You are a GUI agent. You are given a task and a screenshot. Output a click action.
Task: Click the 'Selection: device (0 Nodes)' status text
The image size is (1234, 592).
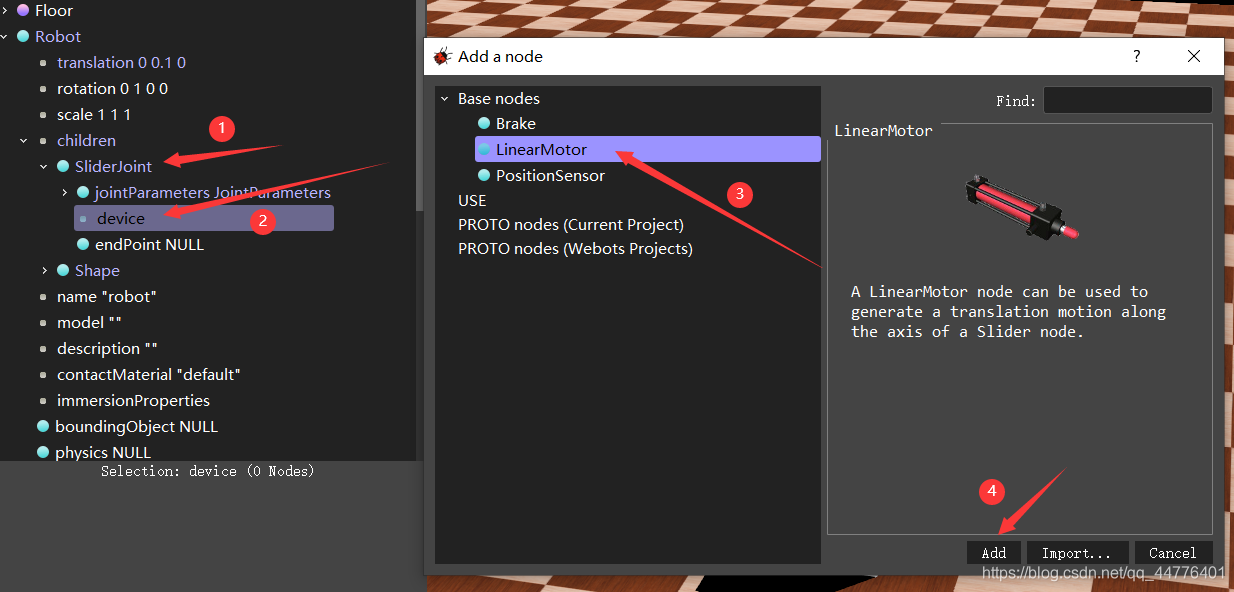207,471
